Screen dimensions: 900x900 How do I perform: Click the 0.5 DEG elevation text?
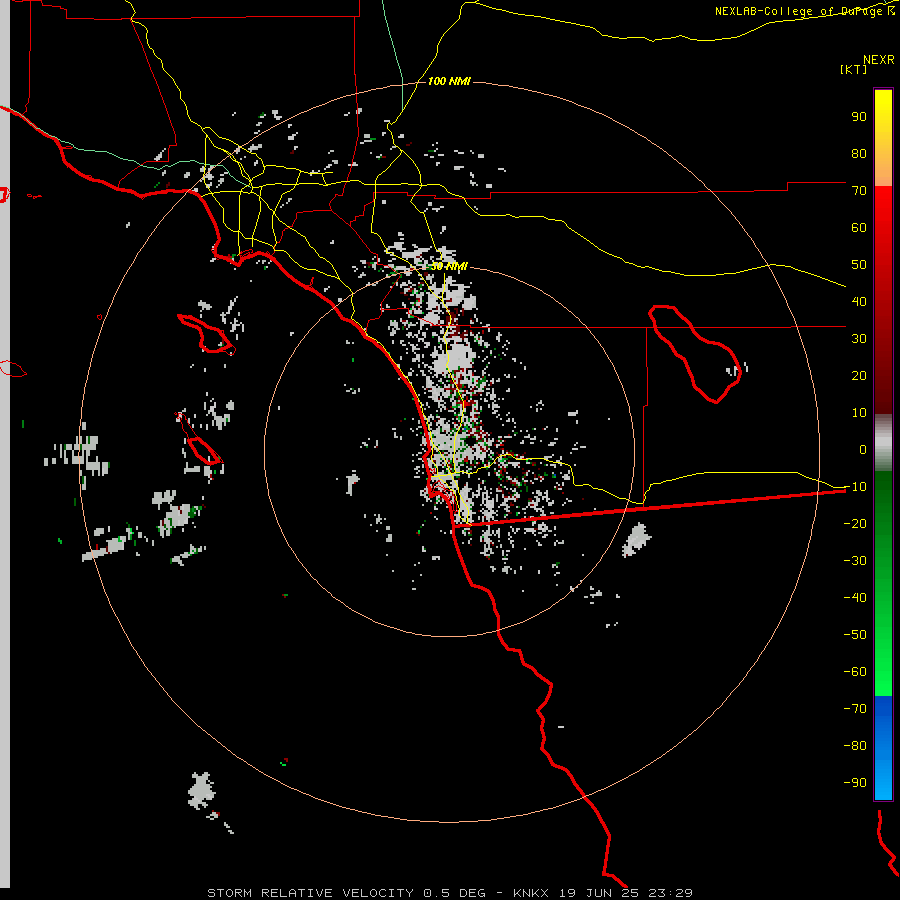click(x=454, y=893)
